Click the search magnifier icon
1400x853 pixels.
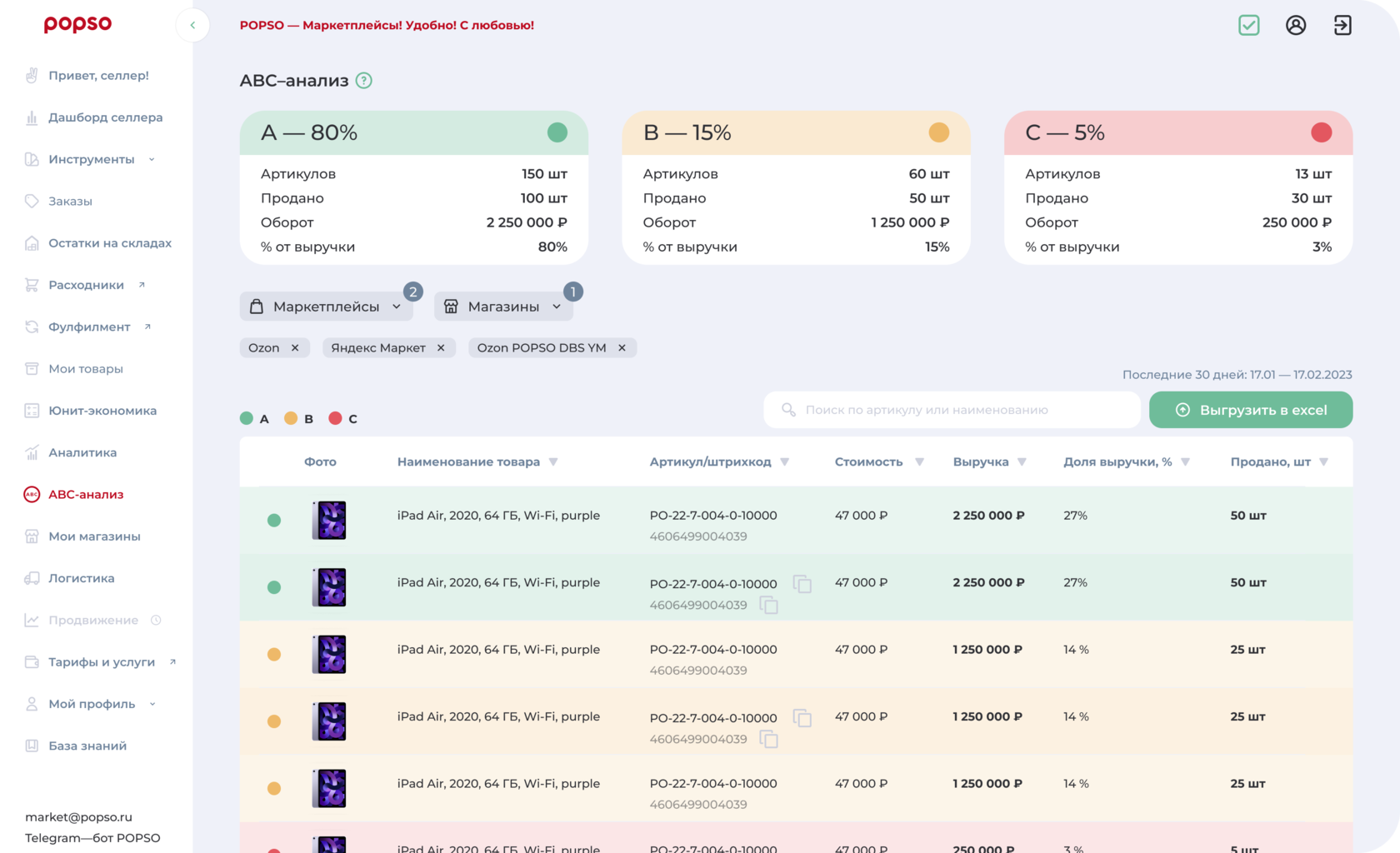tap(788, 410)
